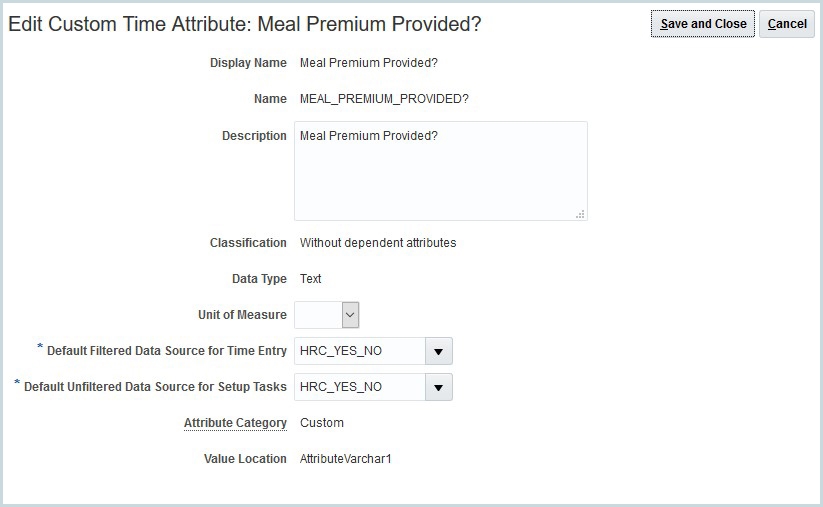Cancel editing the custom time attribute
The width and height of the screenshot is (823, 507).
(787, 24)
